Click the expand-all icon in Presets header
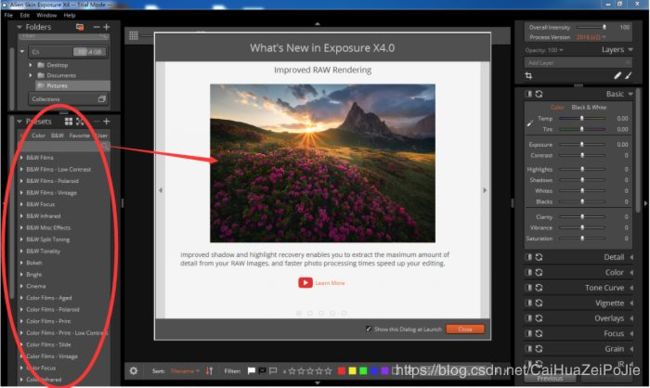The height and width of the screenshot is (388, 650). click(x=80, y=121)
